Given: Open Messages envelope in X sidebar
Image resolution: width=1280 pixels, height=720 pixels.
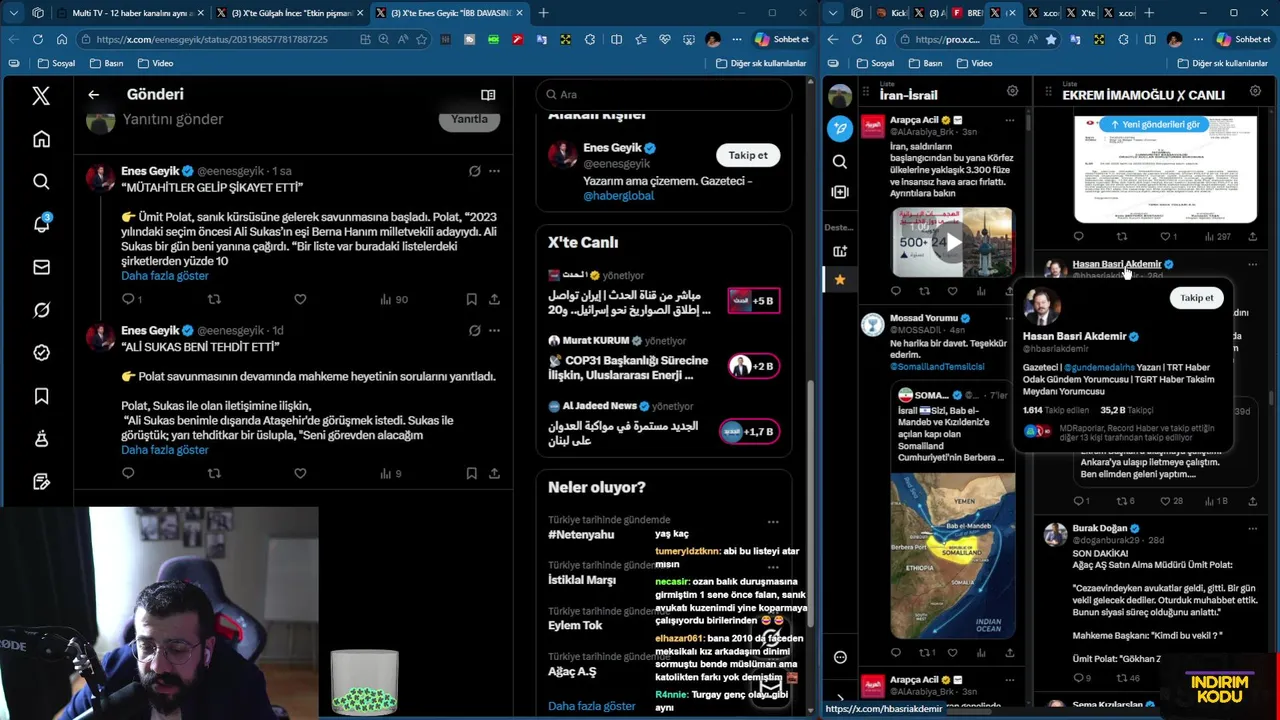Looking at the screenshot, I should [x=41, y=267].
